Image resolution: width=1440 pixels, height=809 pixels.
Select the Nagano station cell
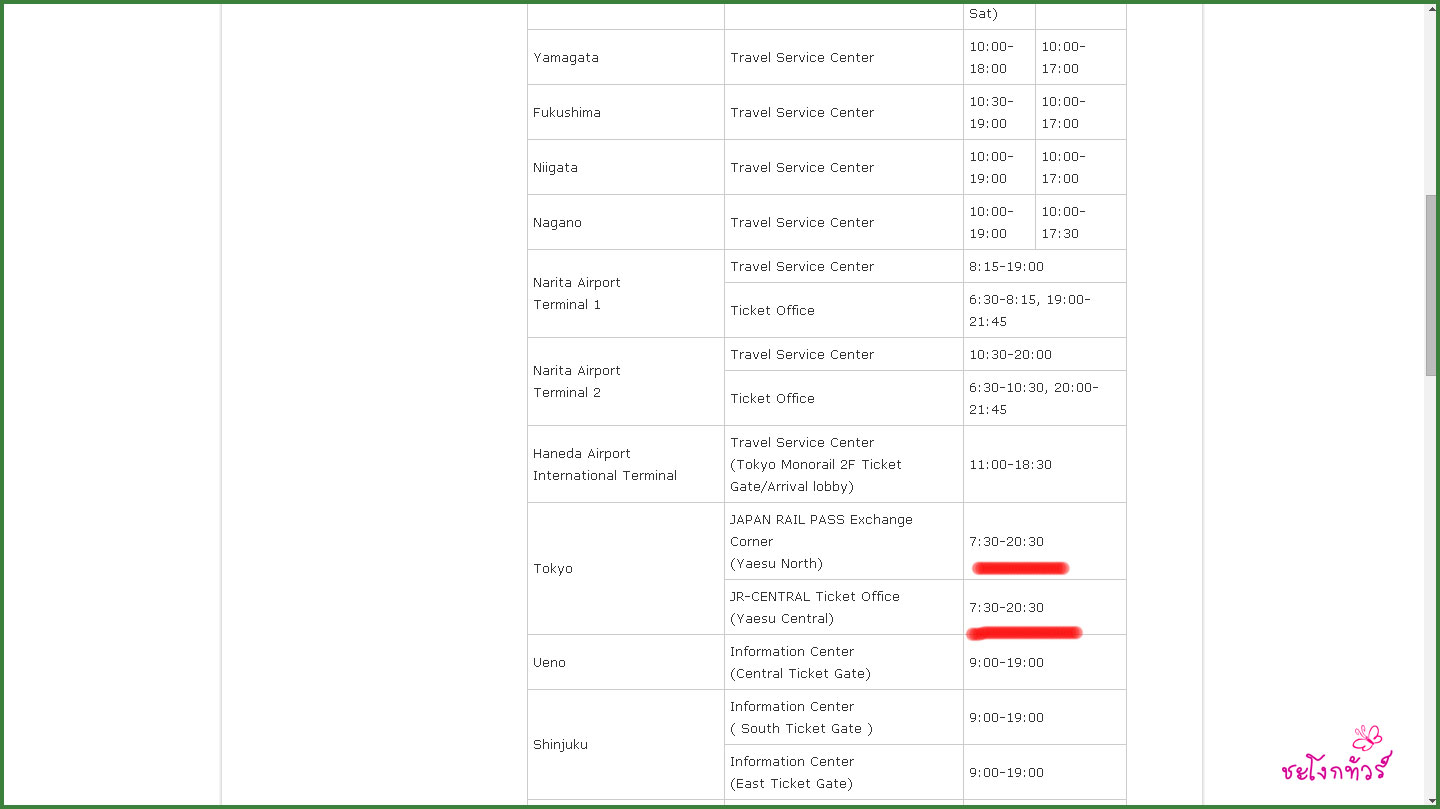(x=626, y=222)
